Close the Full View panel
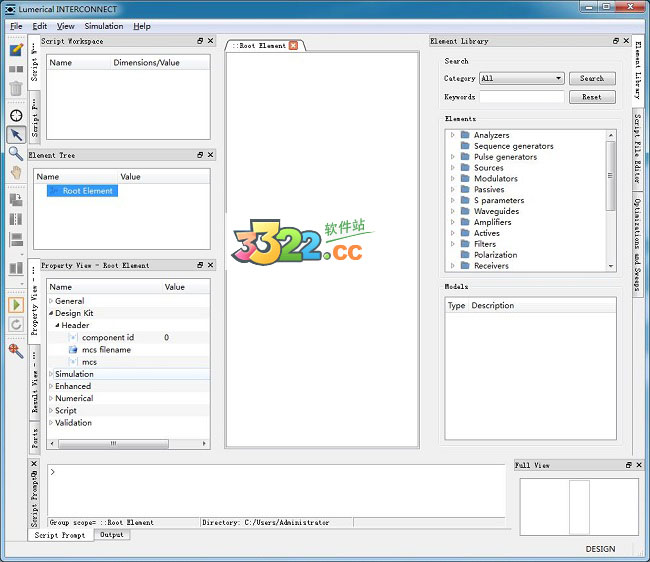Screen dimensions: 650x562 (639, 465)
